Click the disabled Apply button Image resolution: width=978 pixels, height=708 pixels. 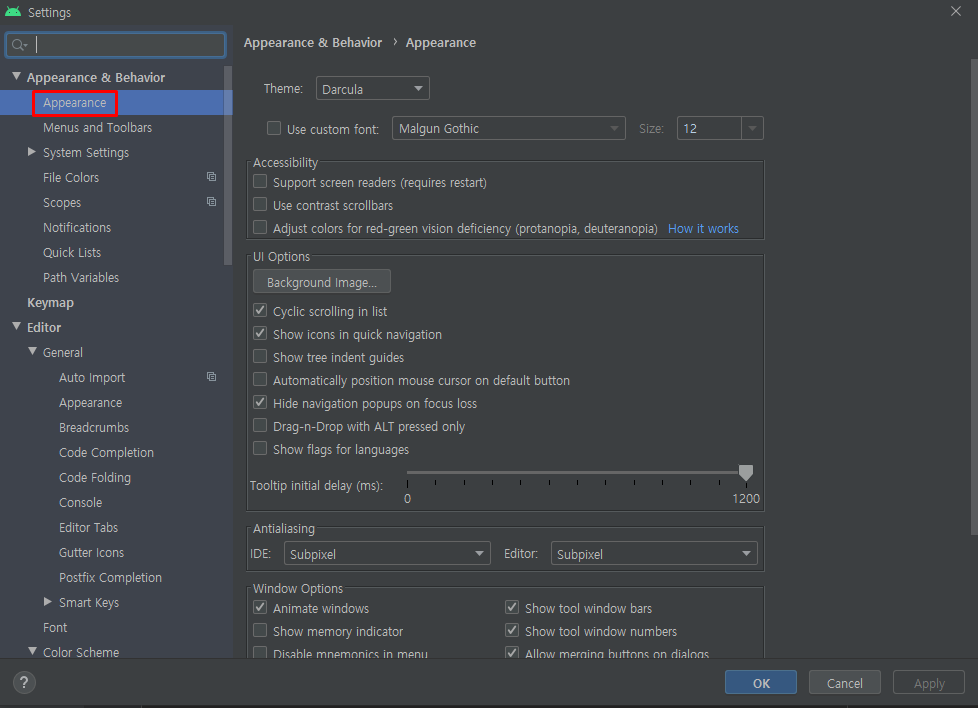(929, 682)
